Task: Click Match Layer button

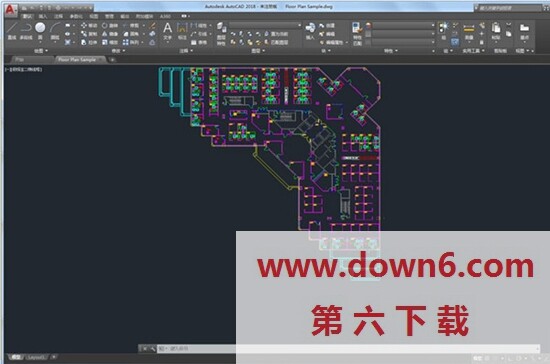Action: tap(276, 42)
